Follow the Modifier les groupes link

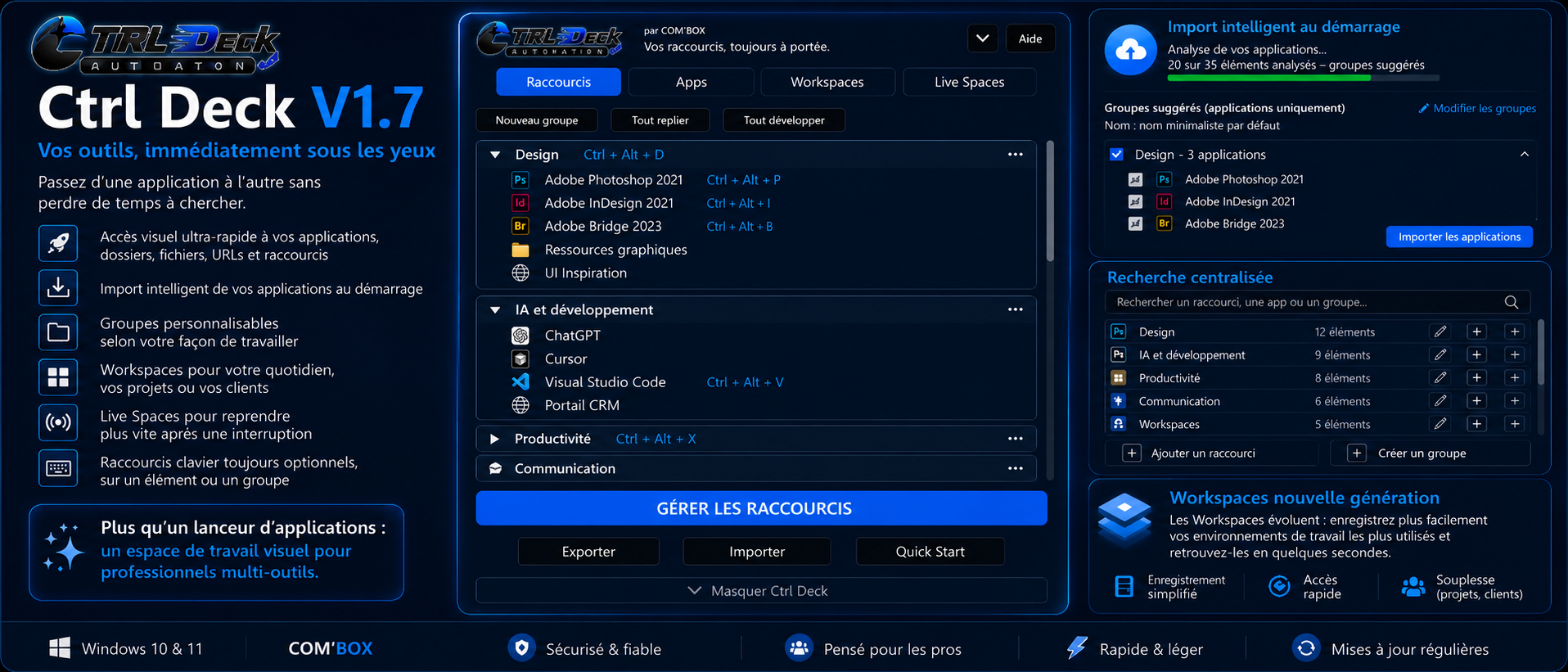click(1477, 108)
